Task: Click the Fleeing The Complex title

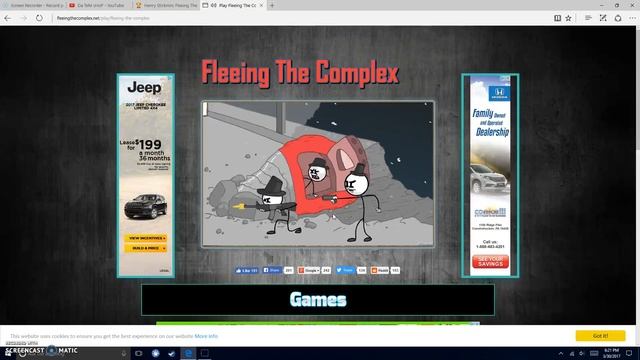Action: click(x=300, y=73)
